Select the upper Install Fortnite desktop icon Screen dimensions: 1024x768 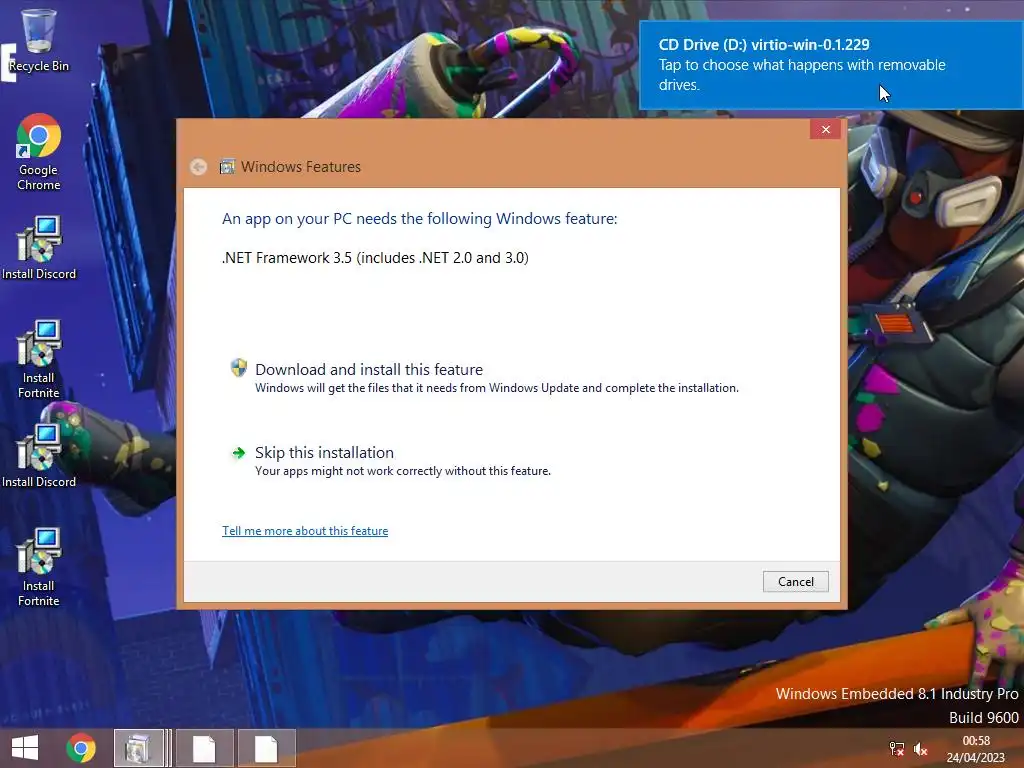(39, 359)
